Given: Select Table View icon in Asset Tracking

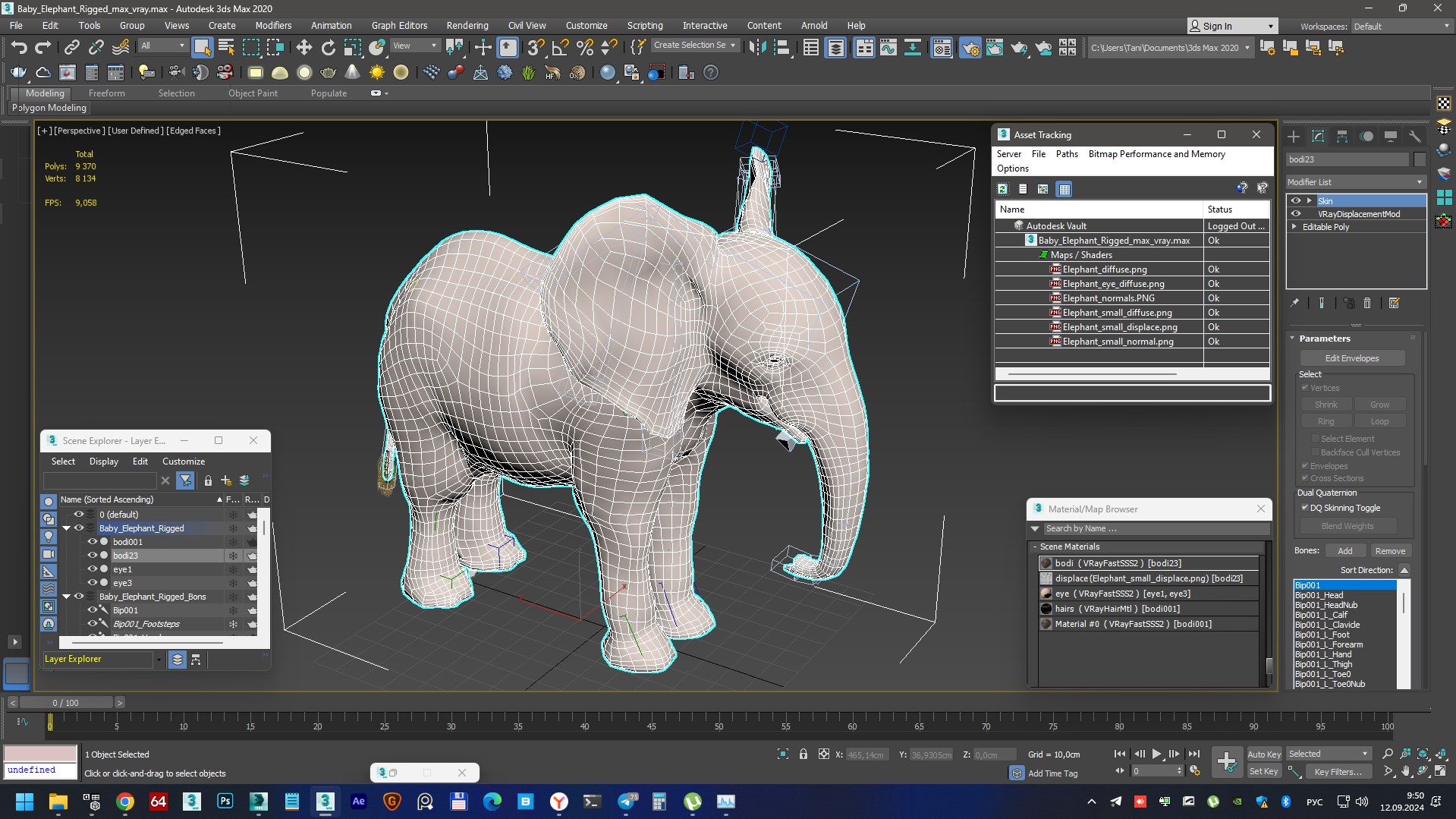Looking at the screenshot, I should 1064,189.
